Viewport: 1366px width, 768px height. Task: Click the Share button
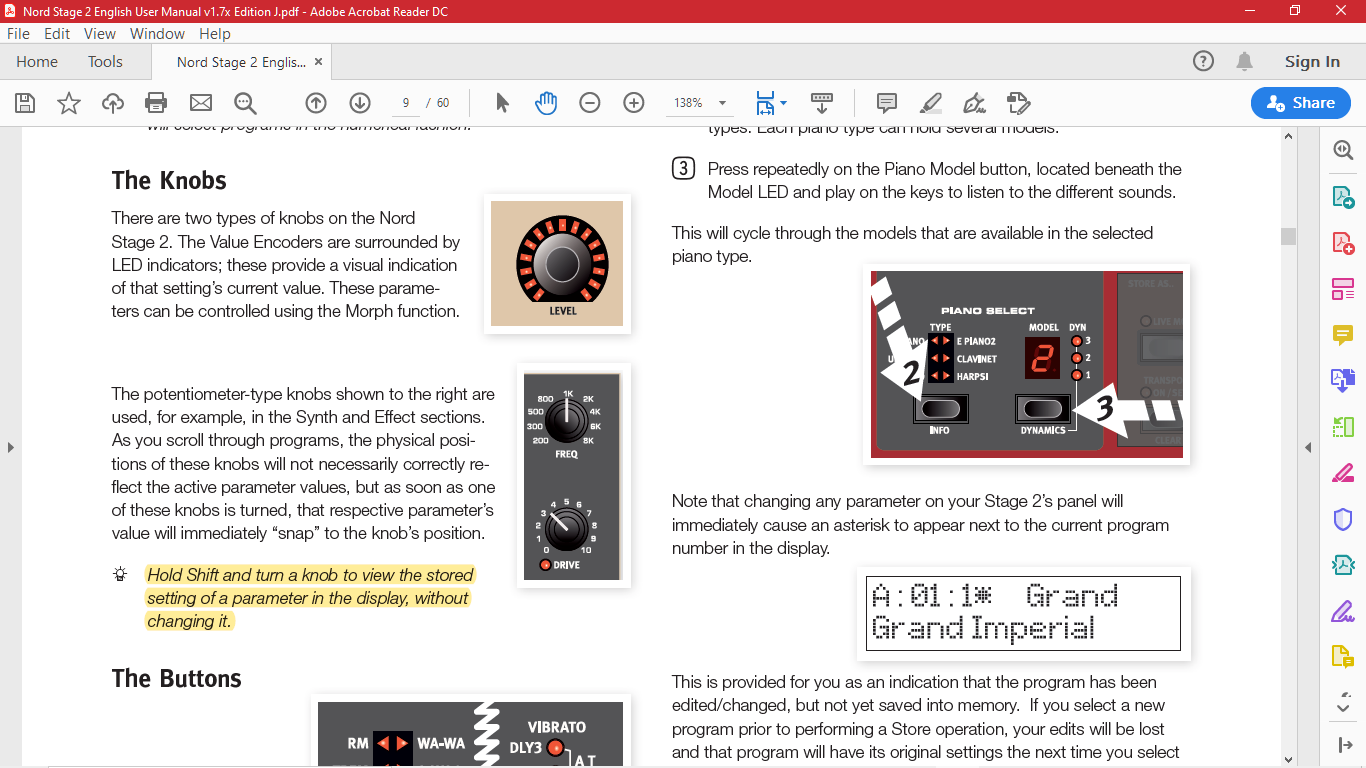coord(1300,103)
